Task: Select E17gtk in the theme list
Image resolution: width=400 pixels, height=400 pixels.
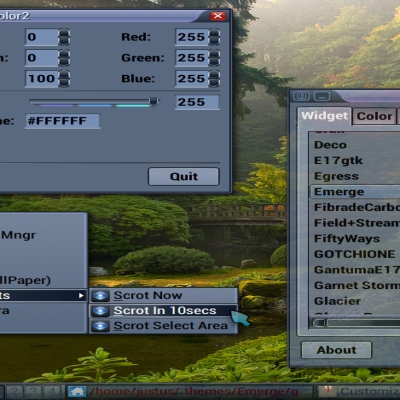Action: coord(355,161)
